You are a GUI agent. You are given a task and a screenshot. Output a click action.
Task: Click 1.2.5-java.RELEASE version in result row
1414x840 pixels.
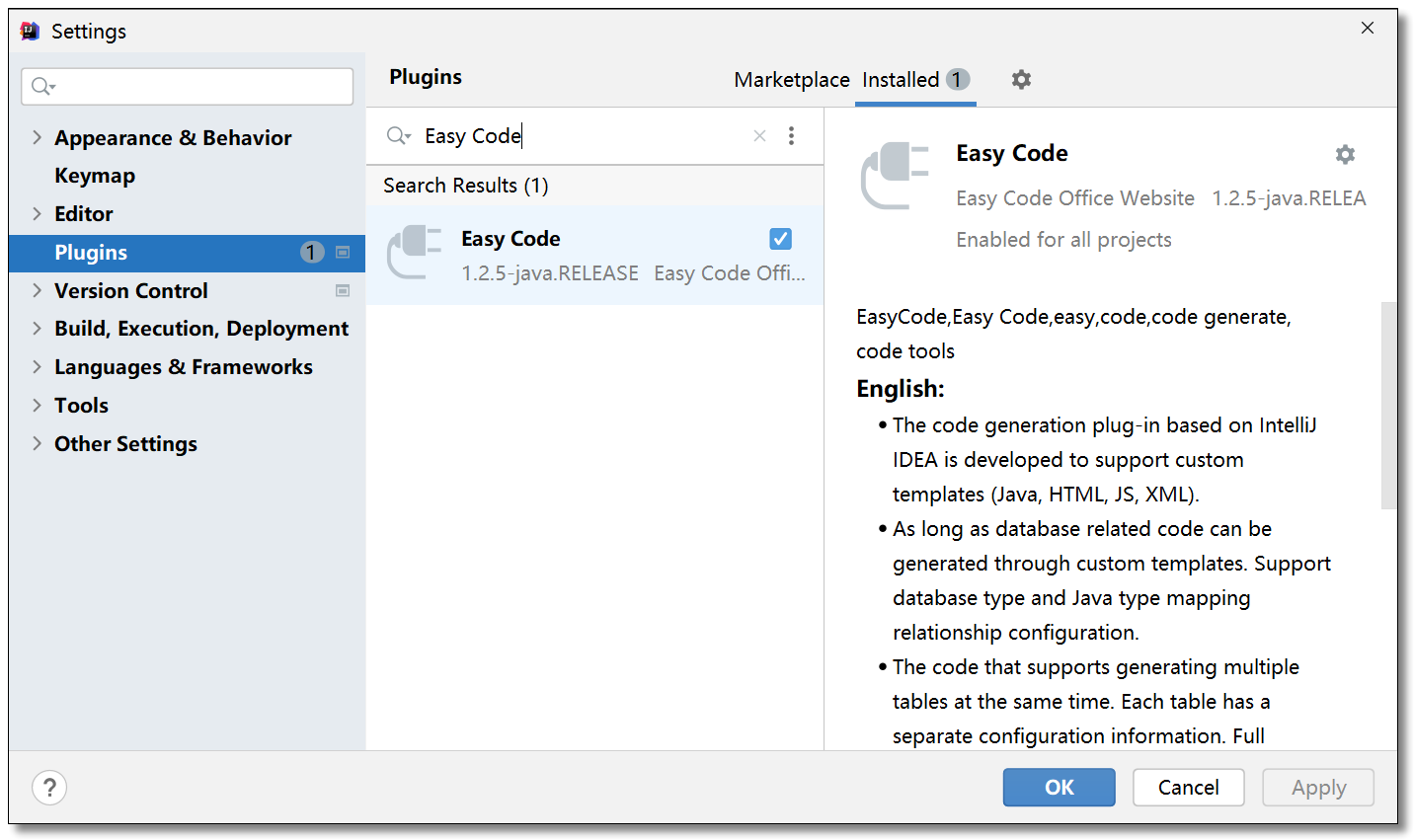(x=550, y=273)
